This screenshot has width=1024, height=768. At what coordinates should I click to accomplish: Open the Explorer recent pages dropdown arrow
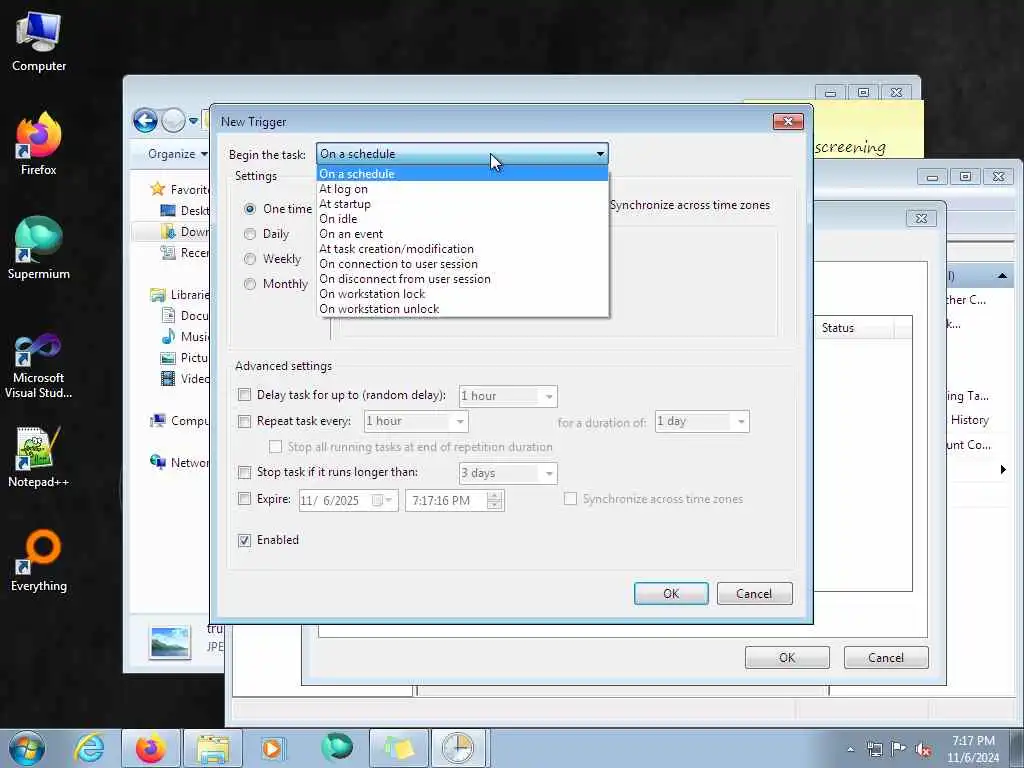[x=193, y=121]
